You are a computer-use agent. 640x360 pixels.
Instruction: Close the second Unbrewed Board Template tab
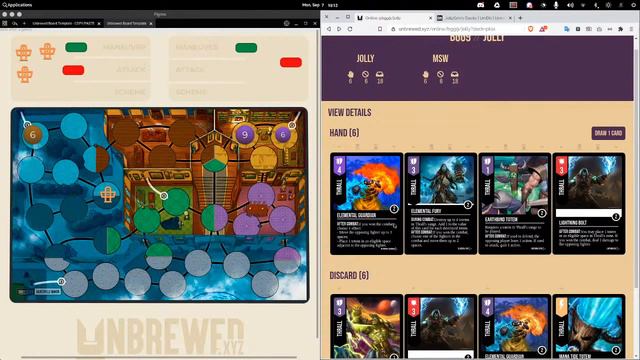pyautogui.click(x=151, y=24)
